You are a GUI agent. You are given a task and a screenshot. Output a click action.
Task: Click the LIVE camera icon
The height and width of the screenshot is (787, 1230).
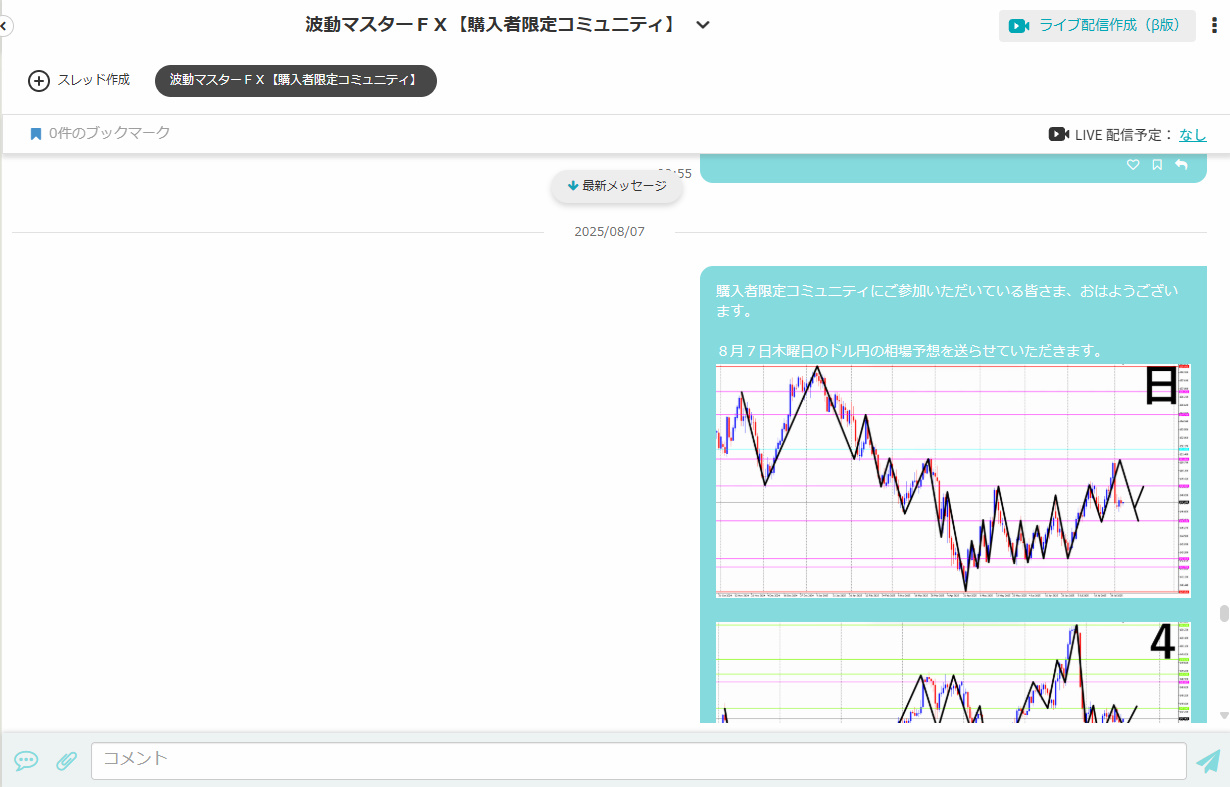coord(1059,134)
